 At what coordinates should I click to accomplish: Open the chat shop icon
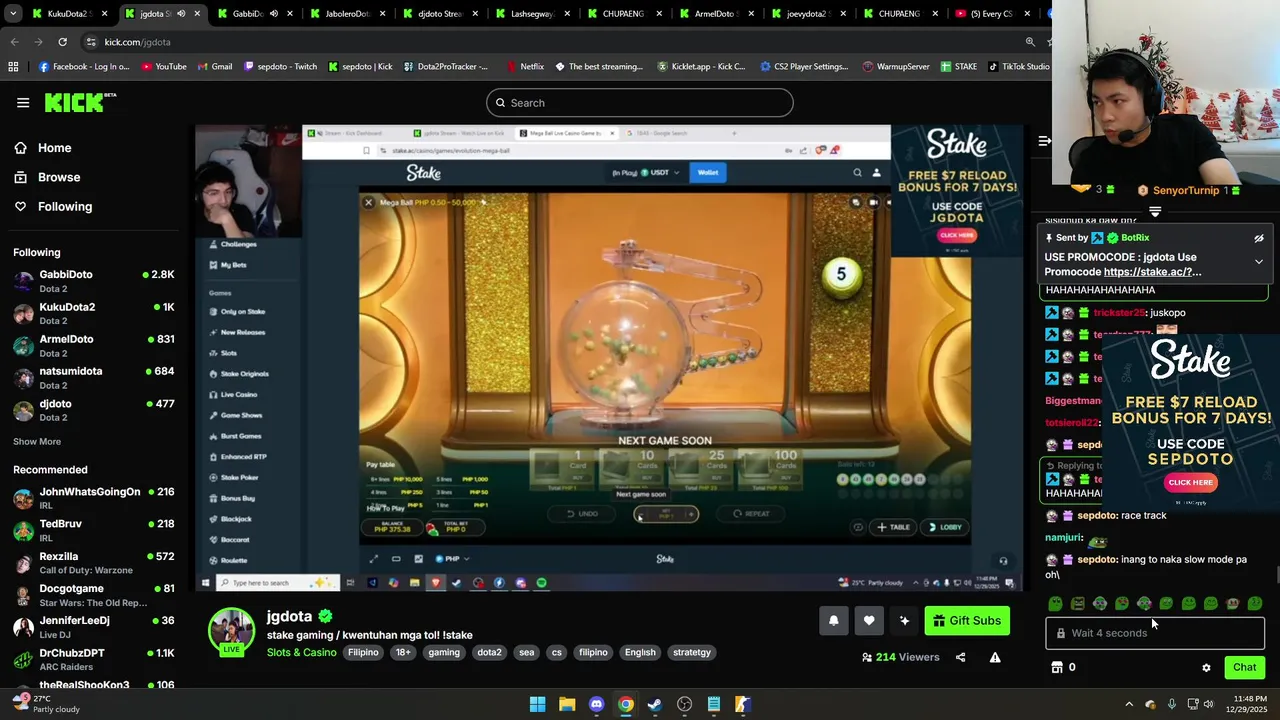coord(1056,667)
